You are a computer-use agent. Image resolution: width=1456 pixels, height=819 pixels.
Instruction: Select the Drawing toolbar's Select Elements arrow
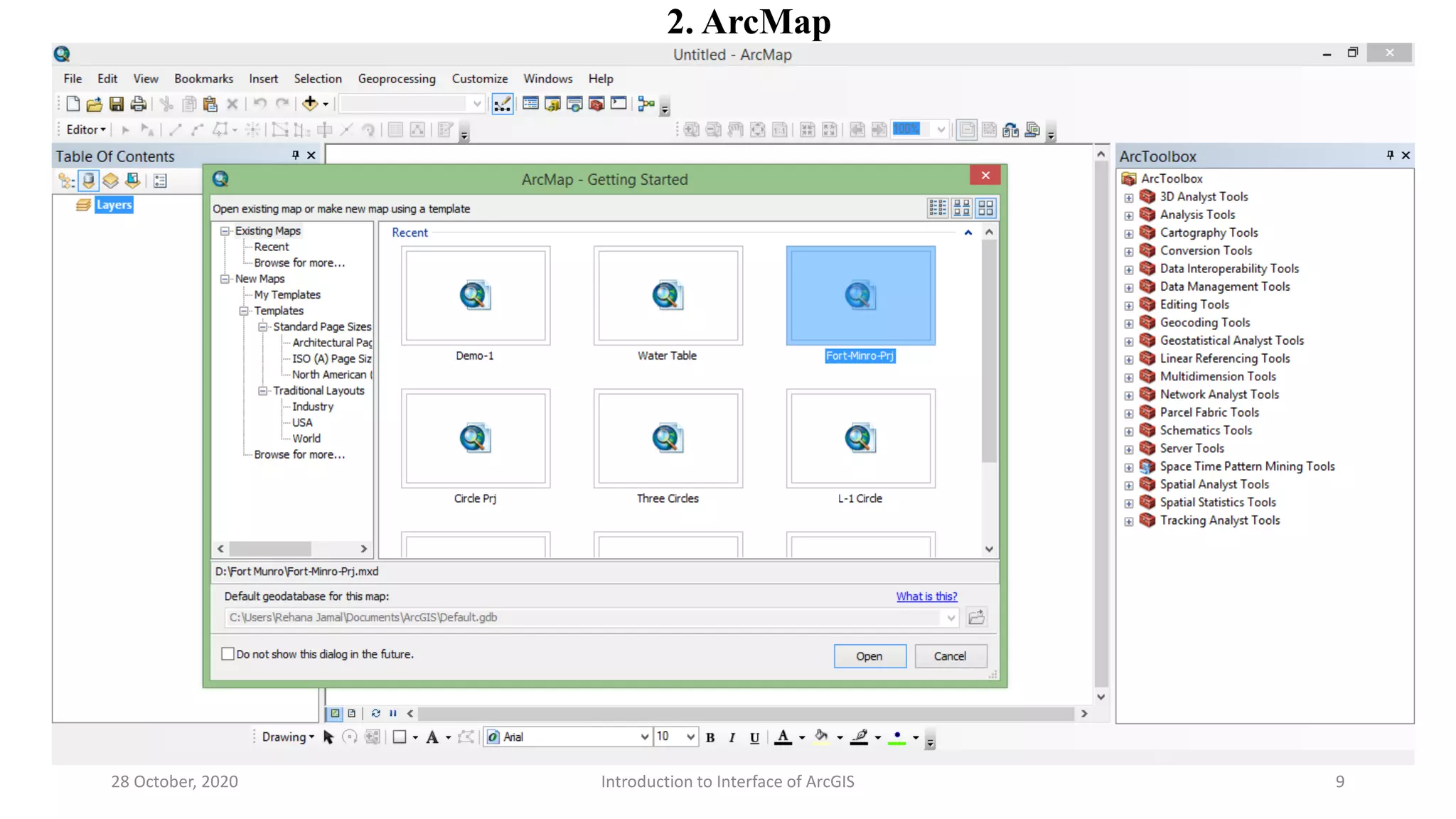328,737
